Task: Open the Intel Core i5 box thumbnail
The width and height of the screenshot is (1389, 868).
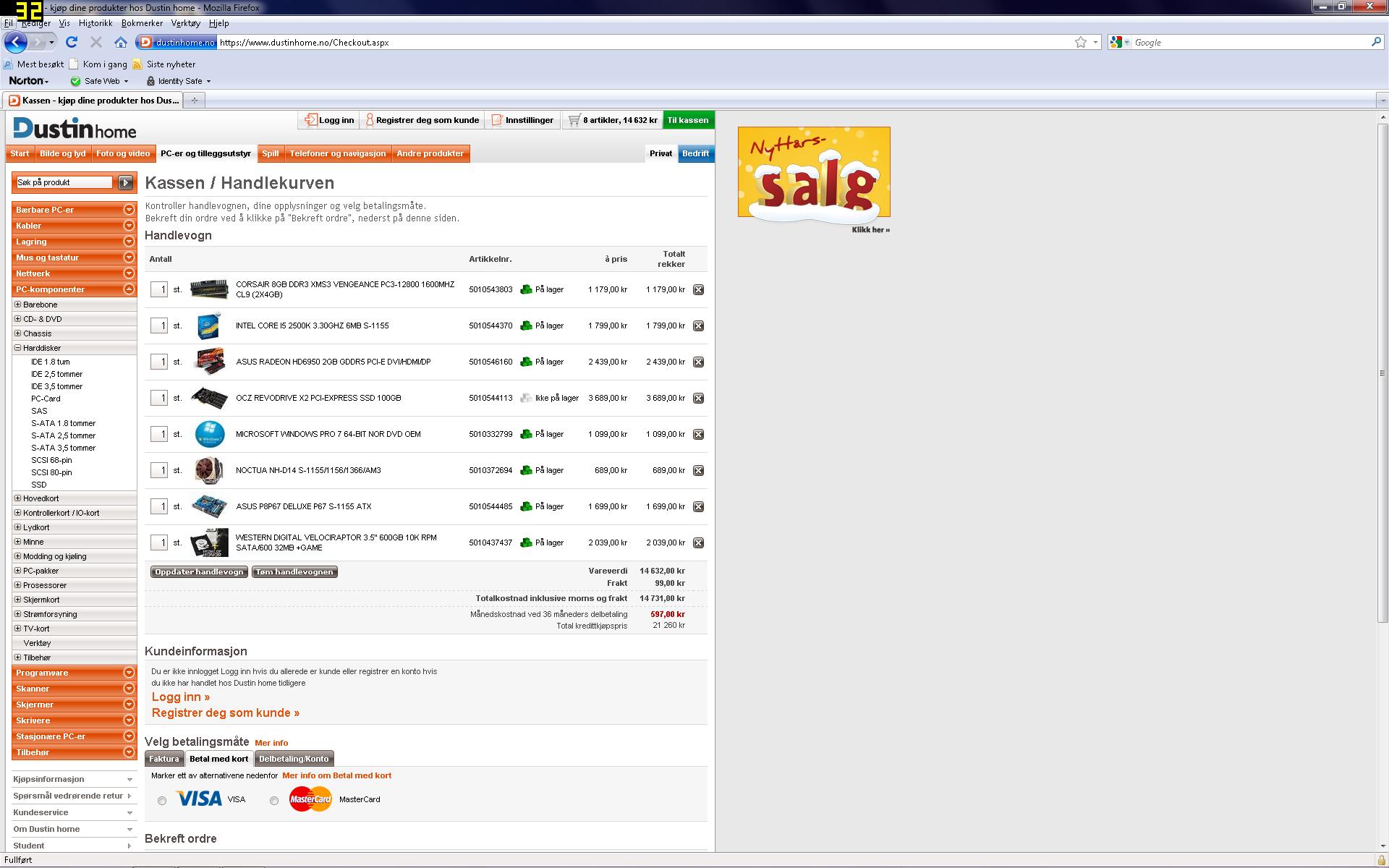Action: (209, 325)
